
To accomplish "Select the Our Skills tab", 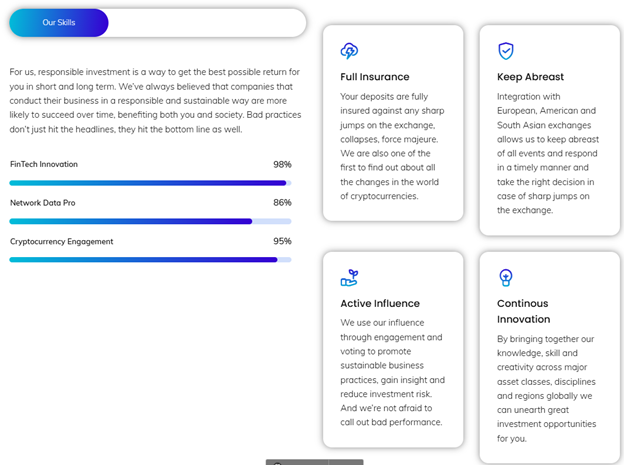I will [56, 22].
